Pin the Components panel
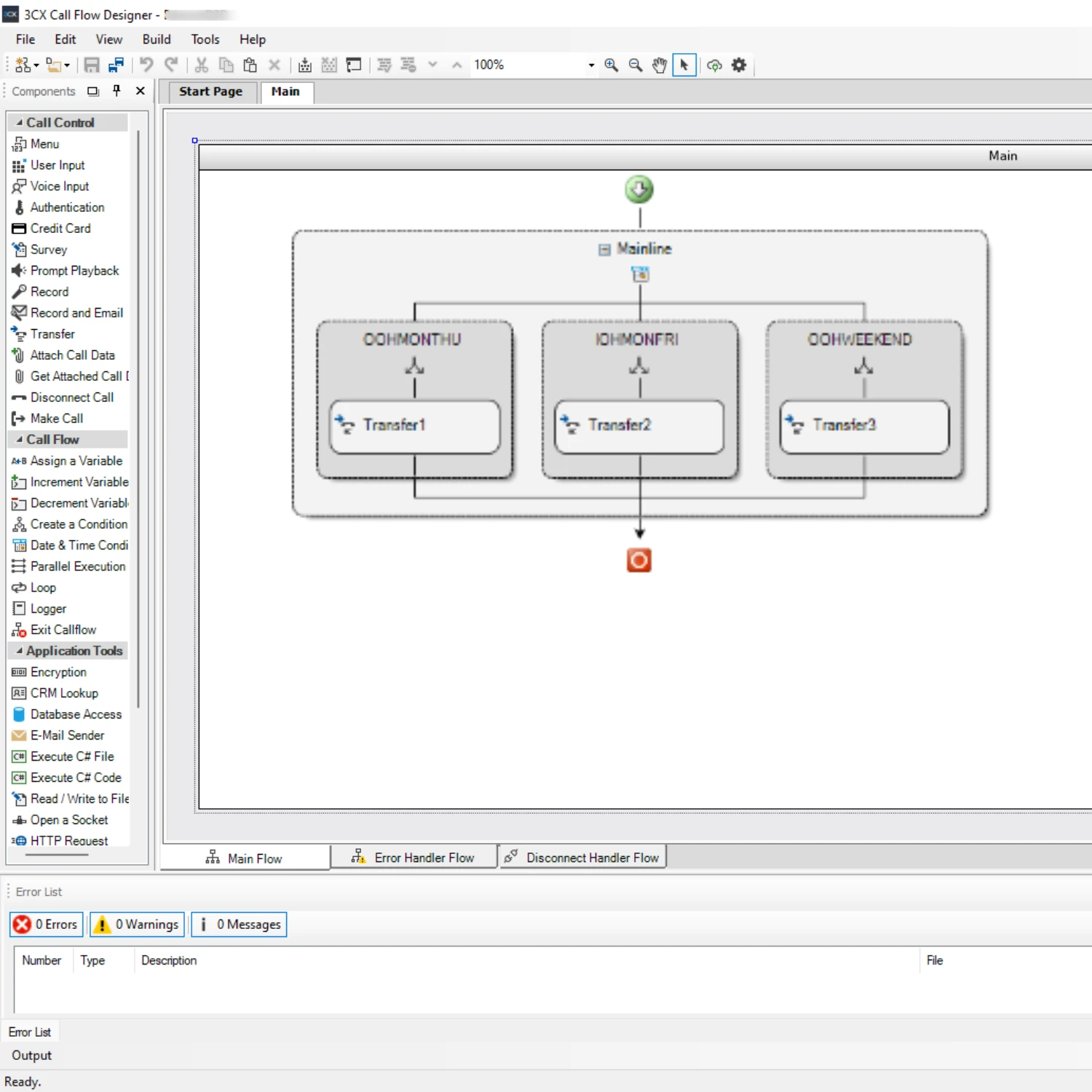The height and width of the screenshot is (1092, 1092). point(116,91)
